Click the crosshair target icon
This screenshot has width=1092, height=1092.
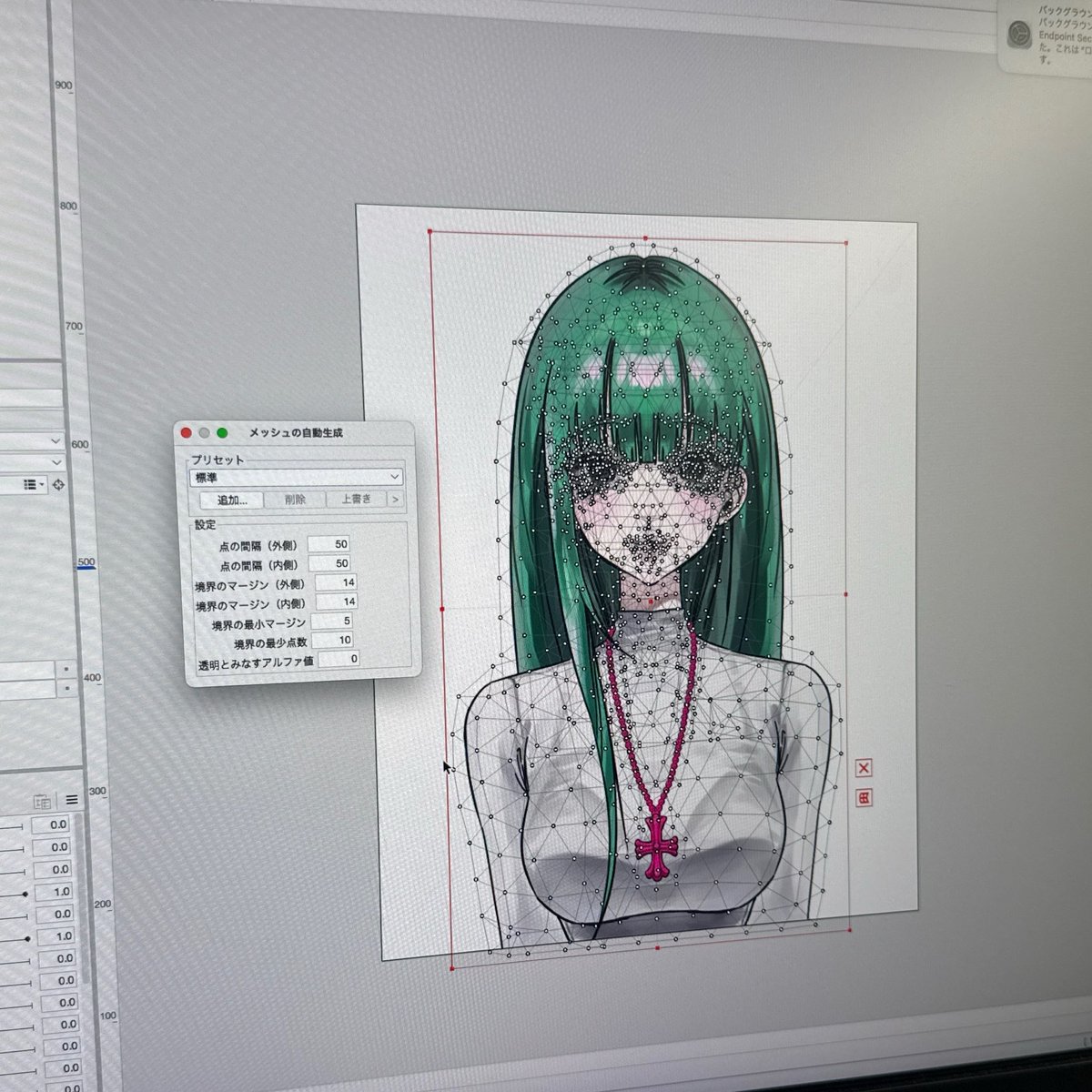[x=59, y=485]
